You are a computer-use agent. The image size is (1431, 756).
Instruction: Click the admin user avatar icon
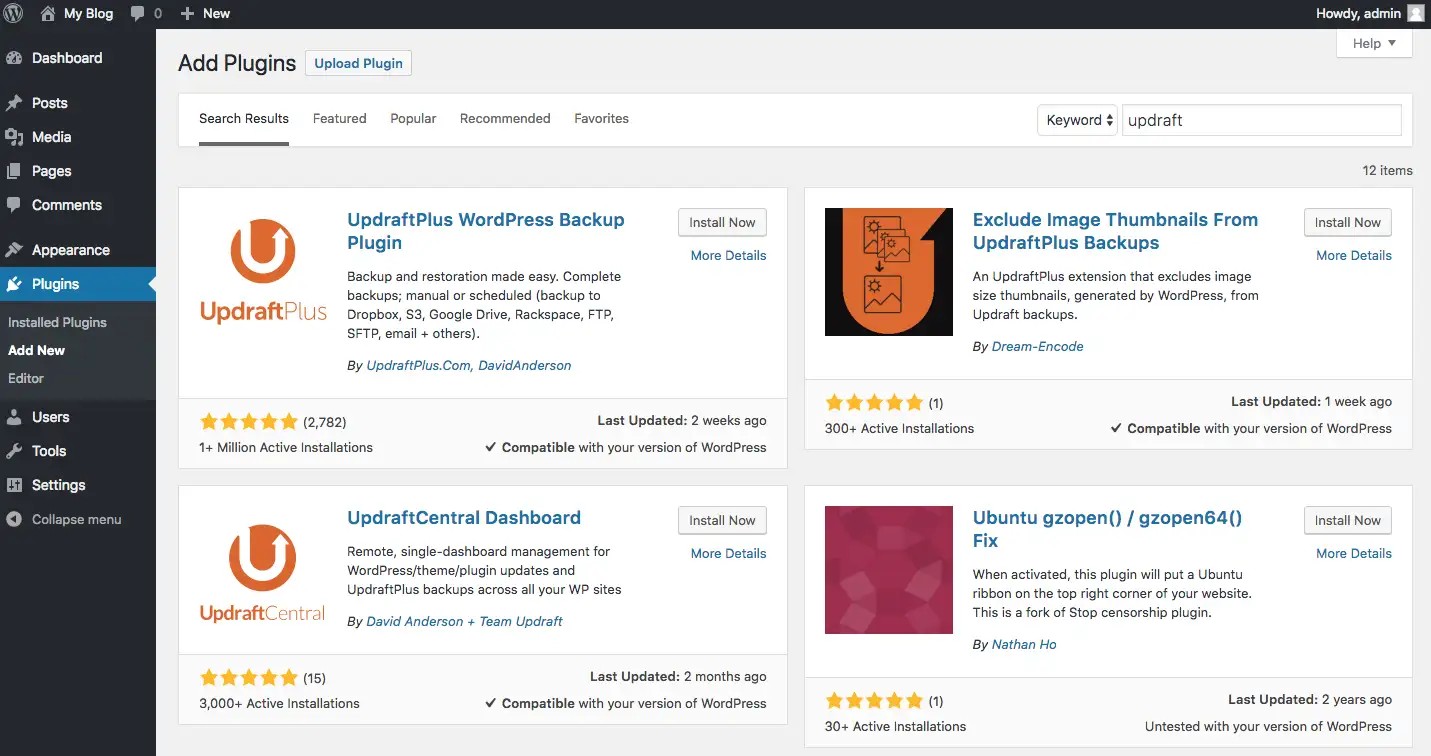click(x=1415, y=14)
